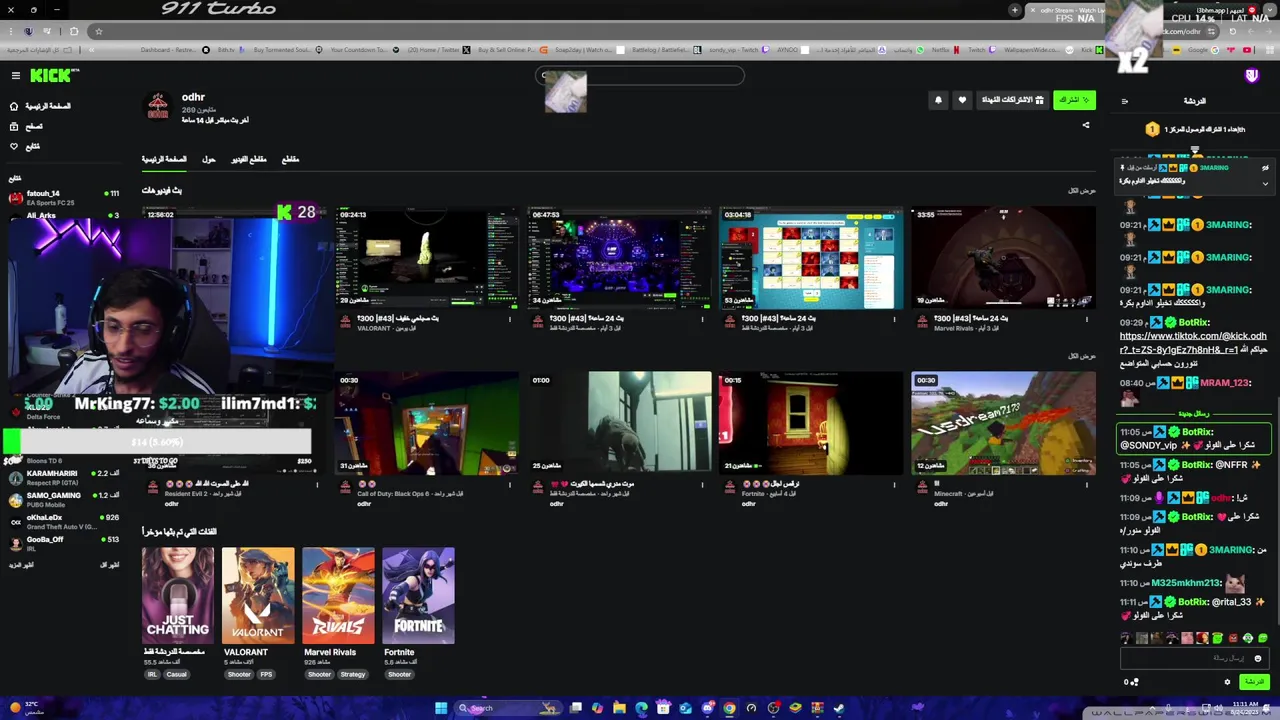Click the channel points icon below the chat
Screen dimensions: 1280x720
click(x=1132, y=682)
